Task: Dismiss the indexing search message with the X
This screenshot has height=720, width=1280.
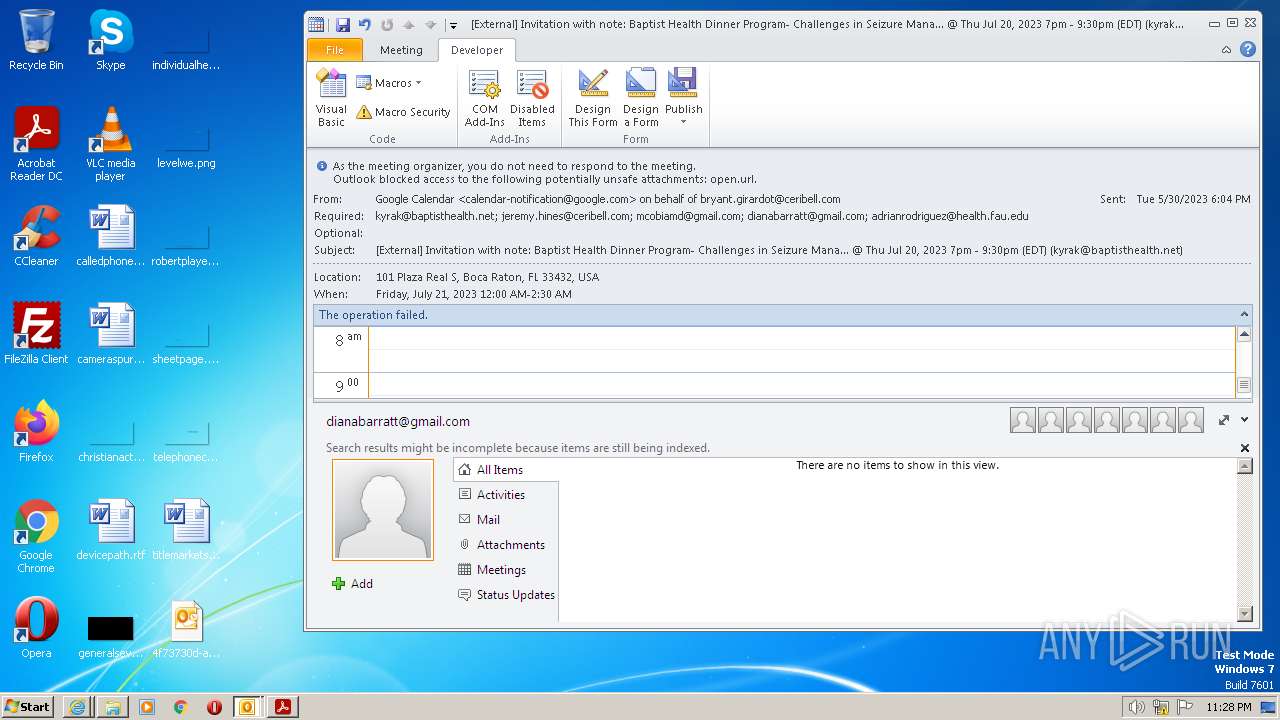Action: (x=1245, y=448)
